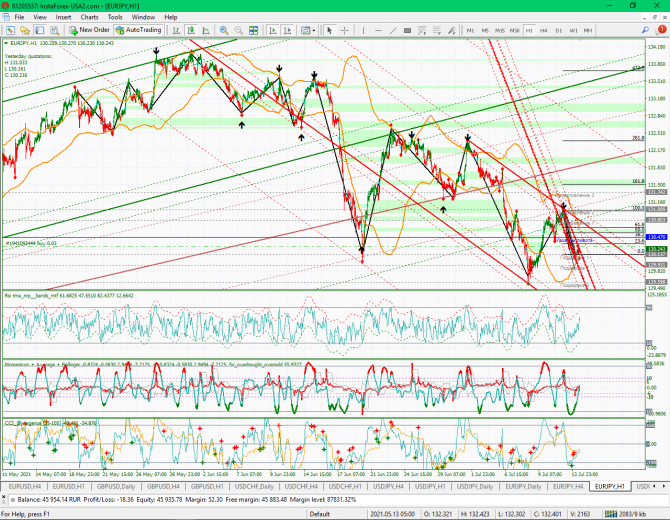The height and width of the screenshot is (520, 670).
Task: Open the arrows drawing tool
Action: [452, 30]
